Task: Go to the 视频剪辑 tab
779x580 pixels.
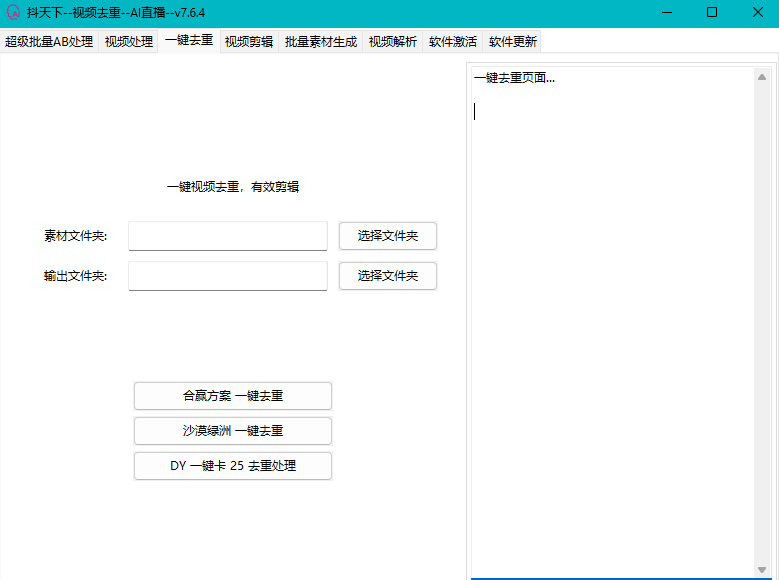Action: click(x=249, y=42)
